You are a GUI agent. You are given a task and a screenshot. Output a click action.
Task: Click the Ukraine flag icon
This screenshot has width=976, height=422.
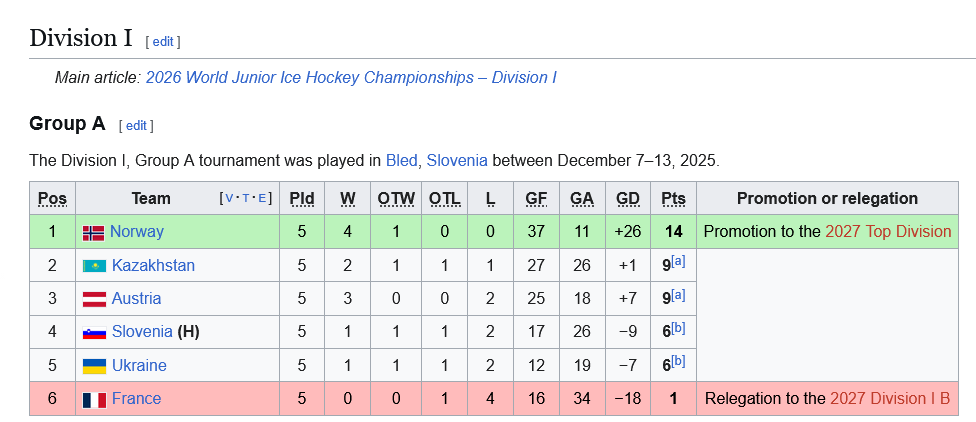(94, 366)
